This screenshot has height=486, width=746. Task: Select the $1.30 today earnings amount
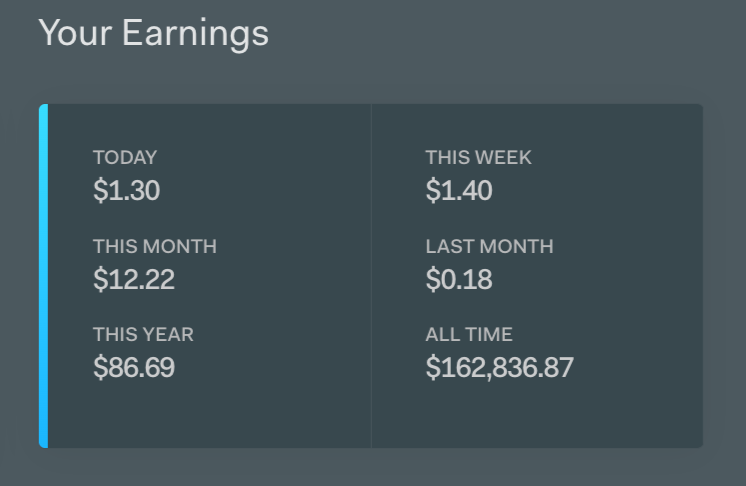click(126, 190)
